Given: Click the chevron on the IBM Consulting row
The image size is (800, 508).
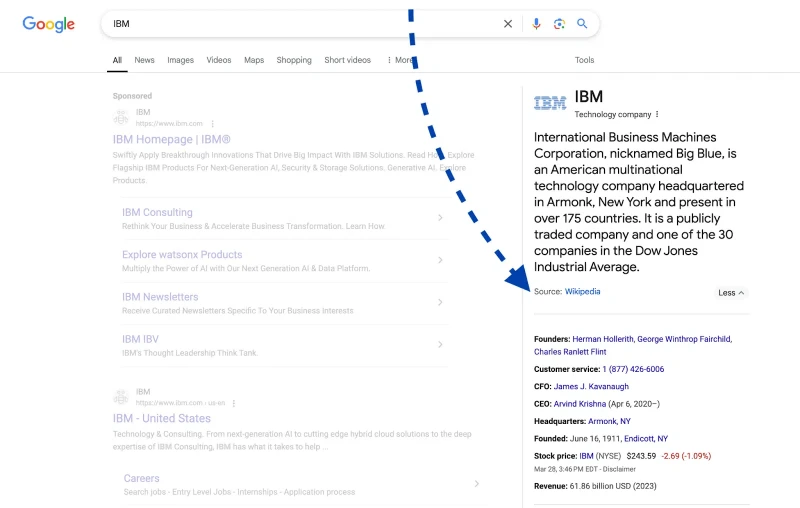Looking at the screenshot, I should pos(440,218).
